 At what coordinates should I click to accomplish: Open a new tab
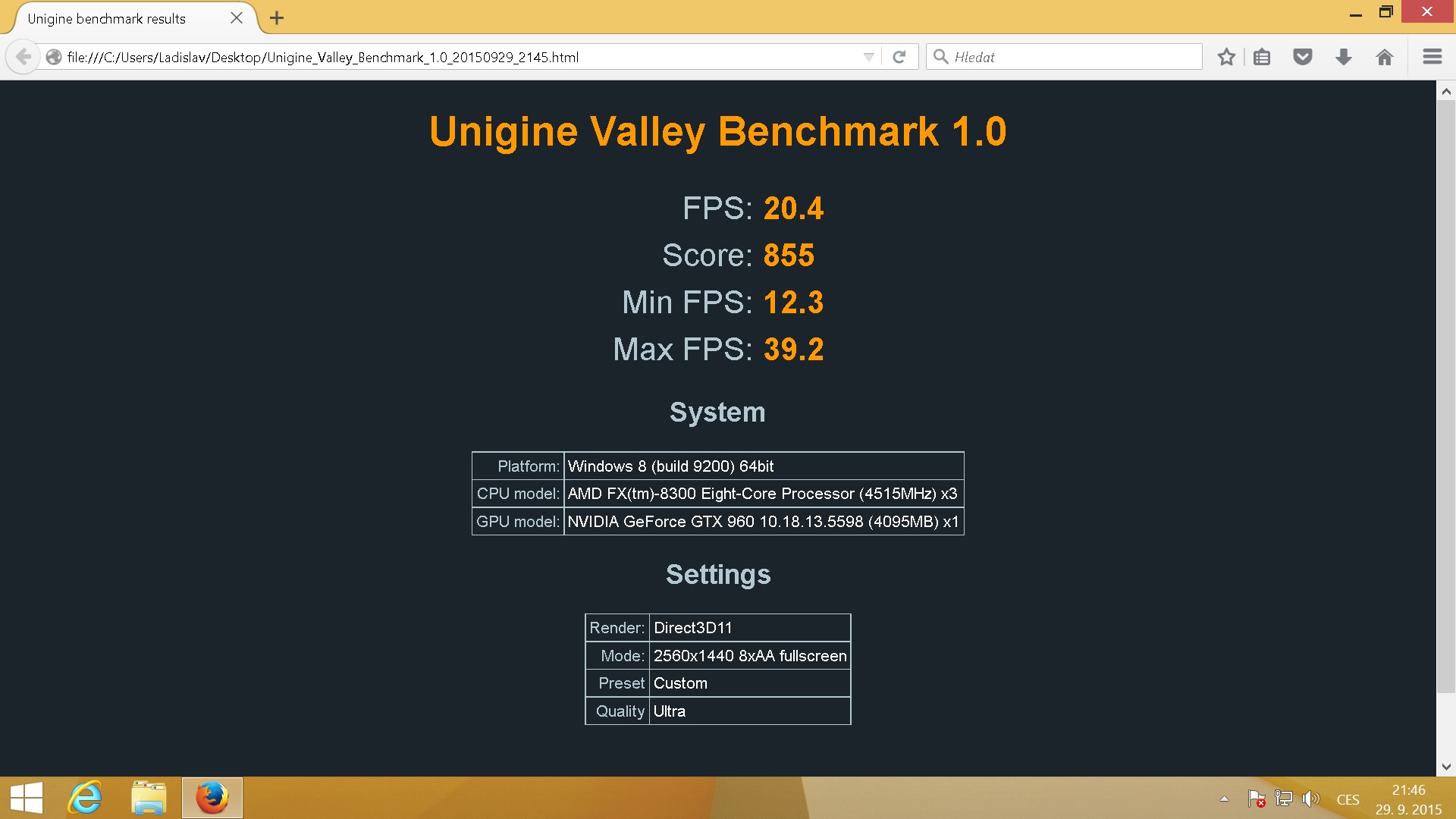(x=277, y=18)
